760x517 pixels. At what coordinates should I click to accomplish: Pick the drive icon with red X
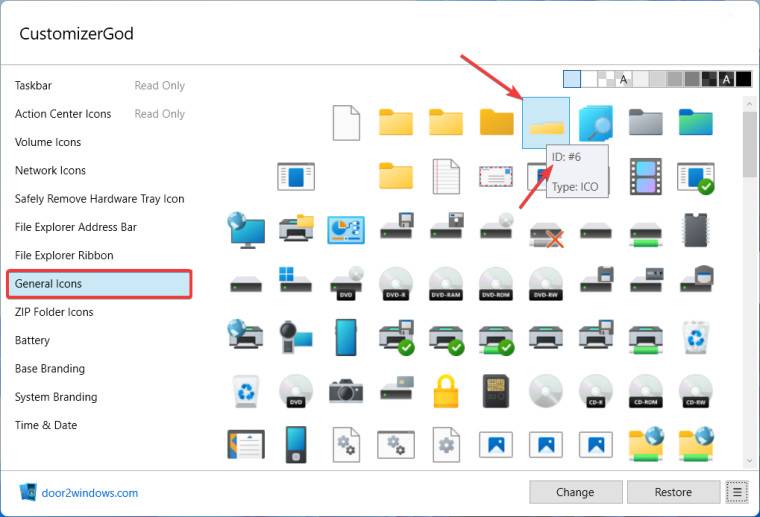546,235
